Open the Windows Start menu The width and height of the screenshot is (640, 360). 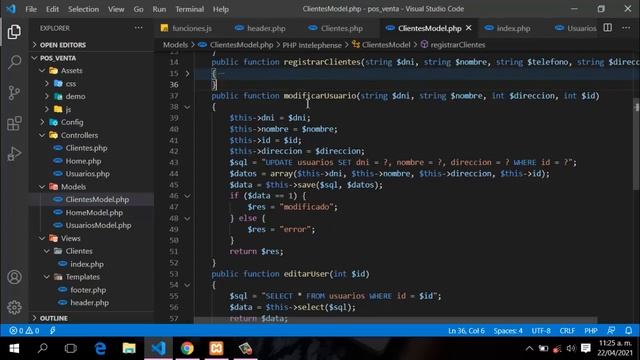(x=14, y=348)
